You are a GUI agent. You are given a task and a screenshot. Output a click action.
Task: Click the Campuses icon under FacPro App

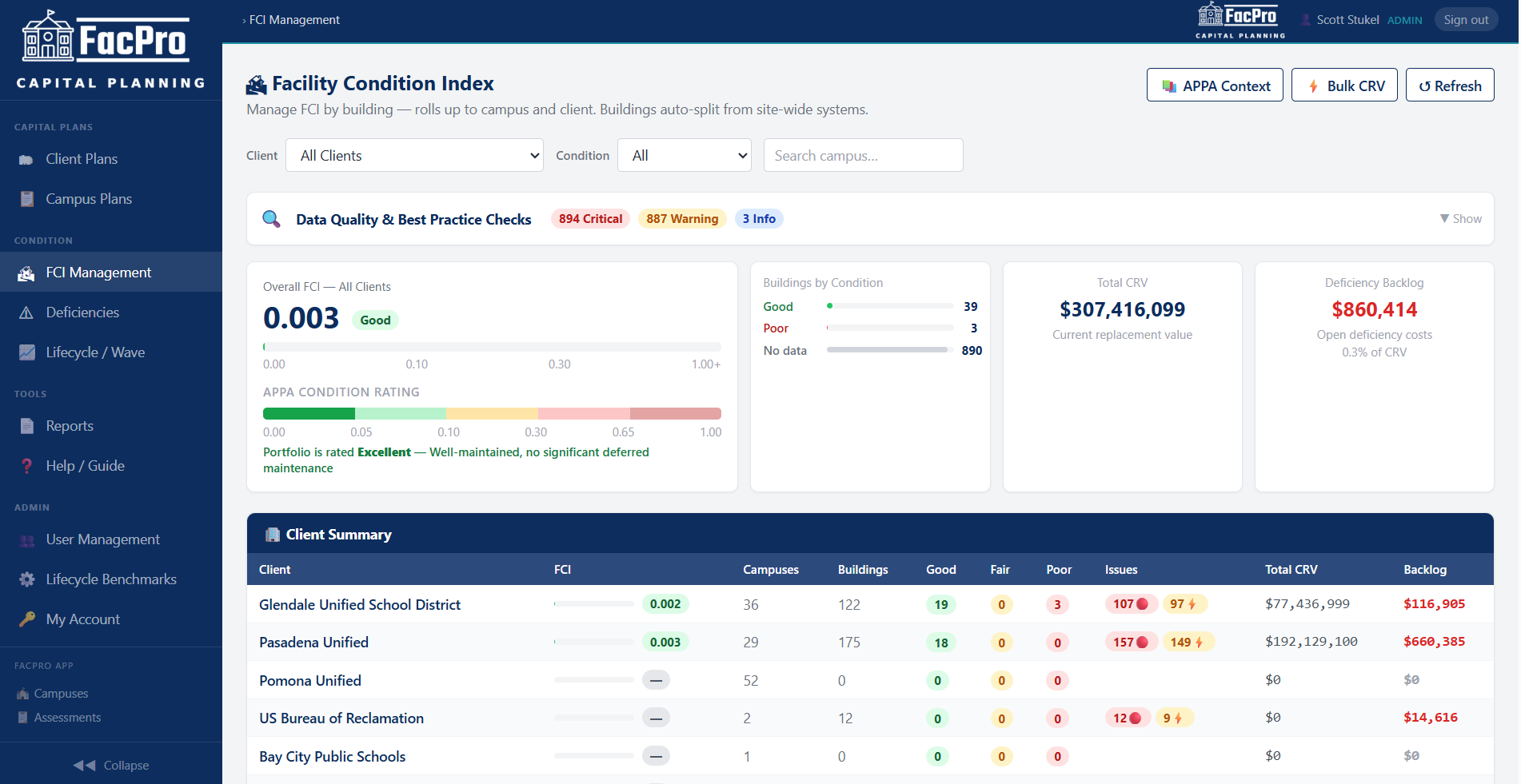(x=22, y=694)
